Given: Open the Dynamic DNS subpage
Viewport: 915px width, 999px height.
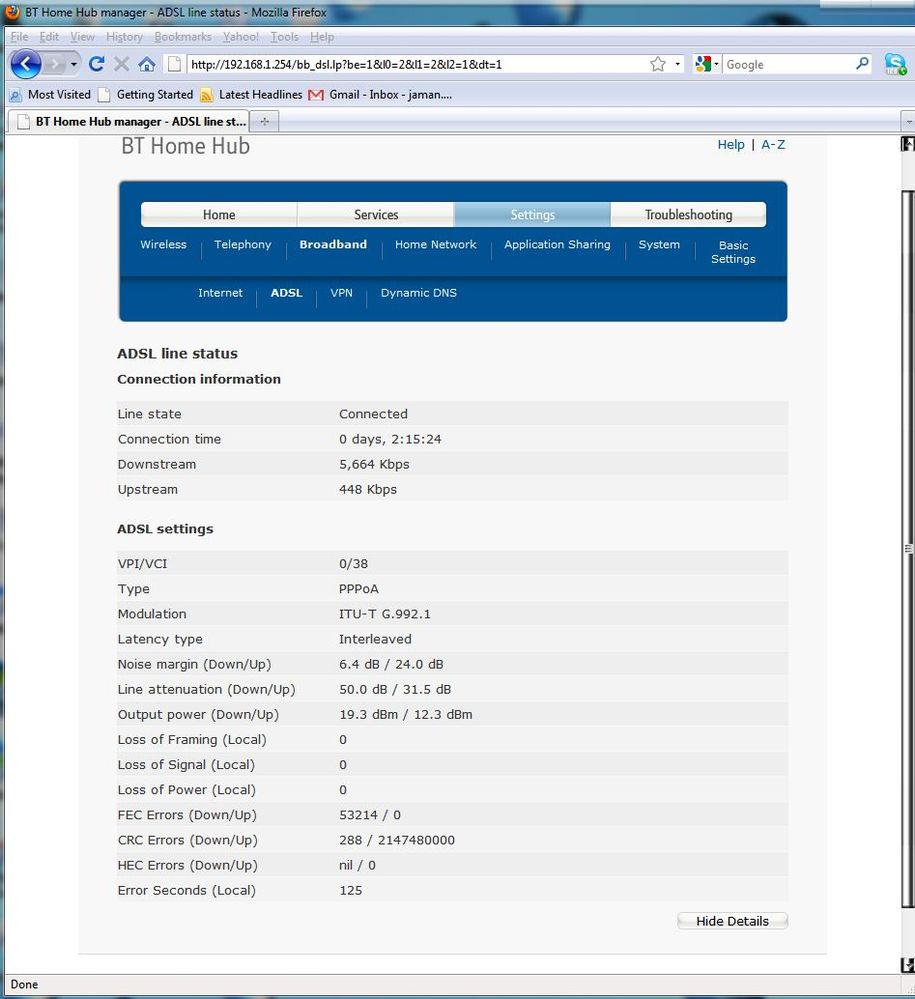Looking at the screenshot, I should 419,293.
